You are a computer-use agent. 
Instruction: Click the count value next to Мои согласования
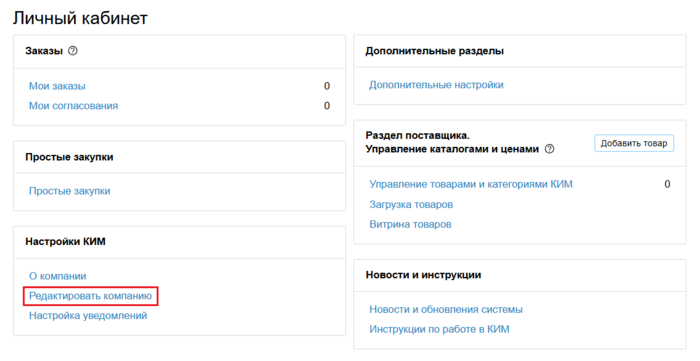pos(327,106)
